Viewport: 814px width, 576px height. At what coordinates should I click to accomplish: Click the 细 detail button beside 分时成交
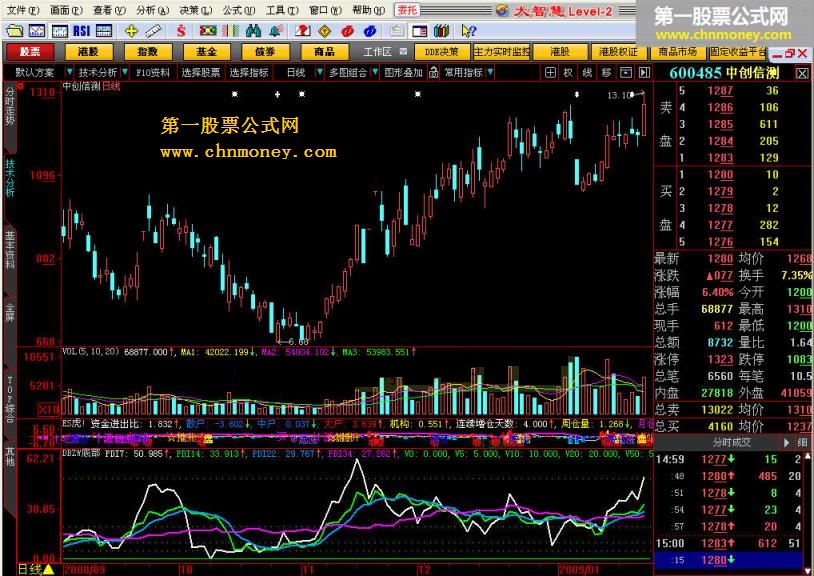802,443
